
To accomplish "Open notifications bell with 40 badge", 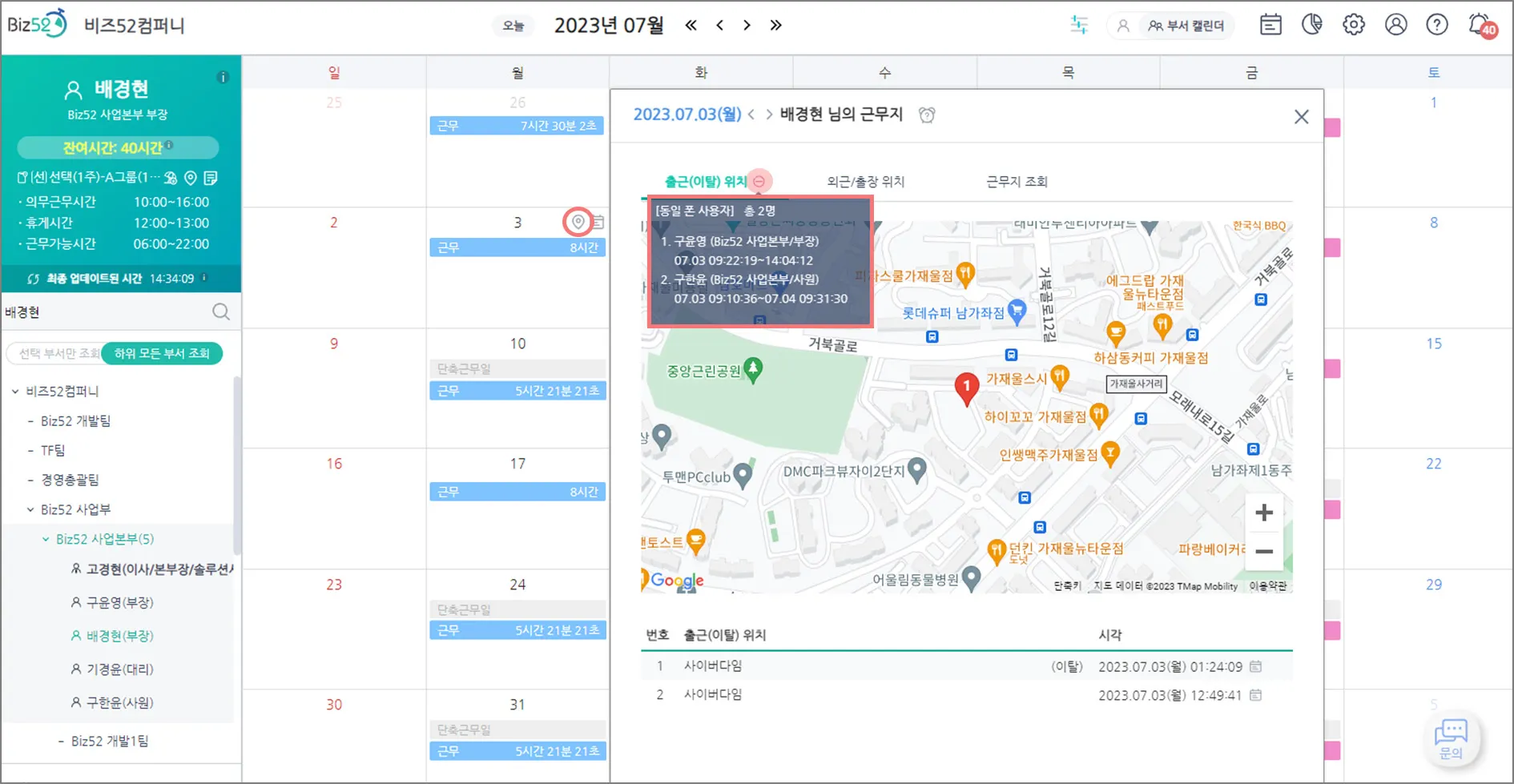I will coord(1482,26).
